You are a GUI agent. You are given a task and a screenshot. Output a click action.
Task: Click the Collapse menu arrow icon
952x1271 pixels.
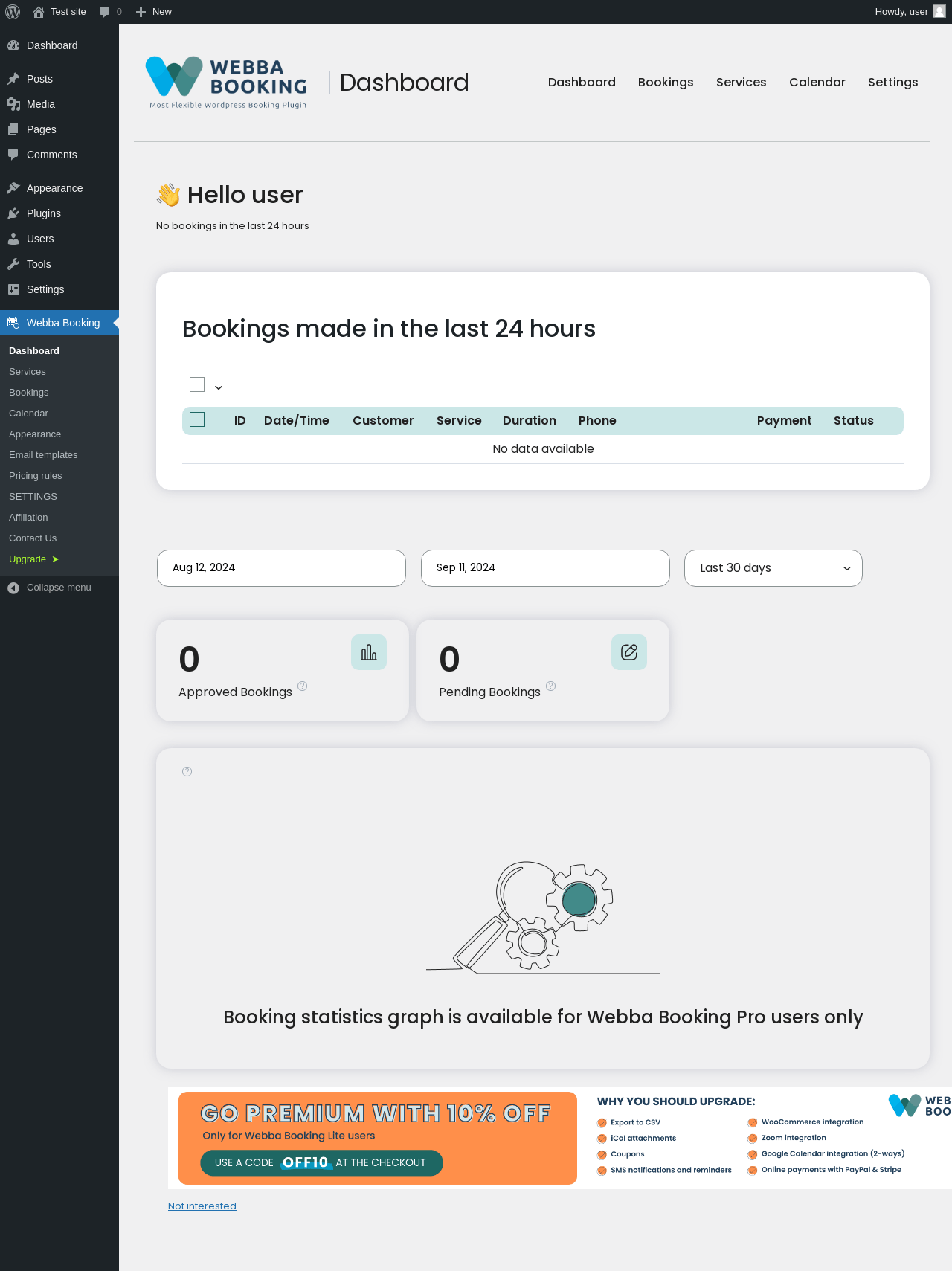pos(13,588)
